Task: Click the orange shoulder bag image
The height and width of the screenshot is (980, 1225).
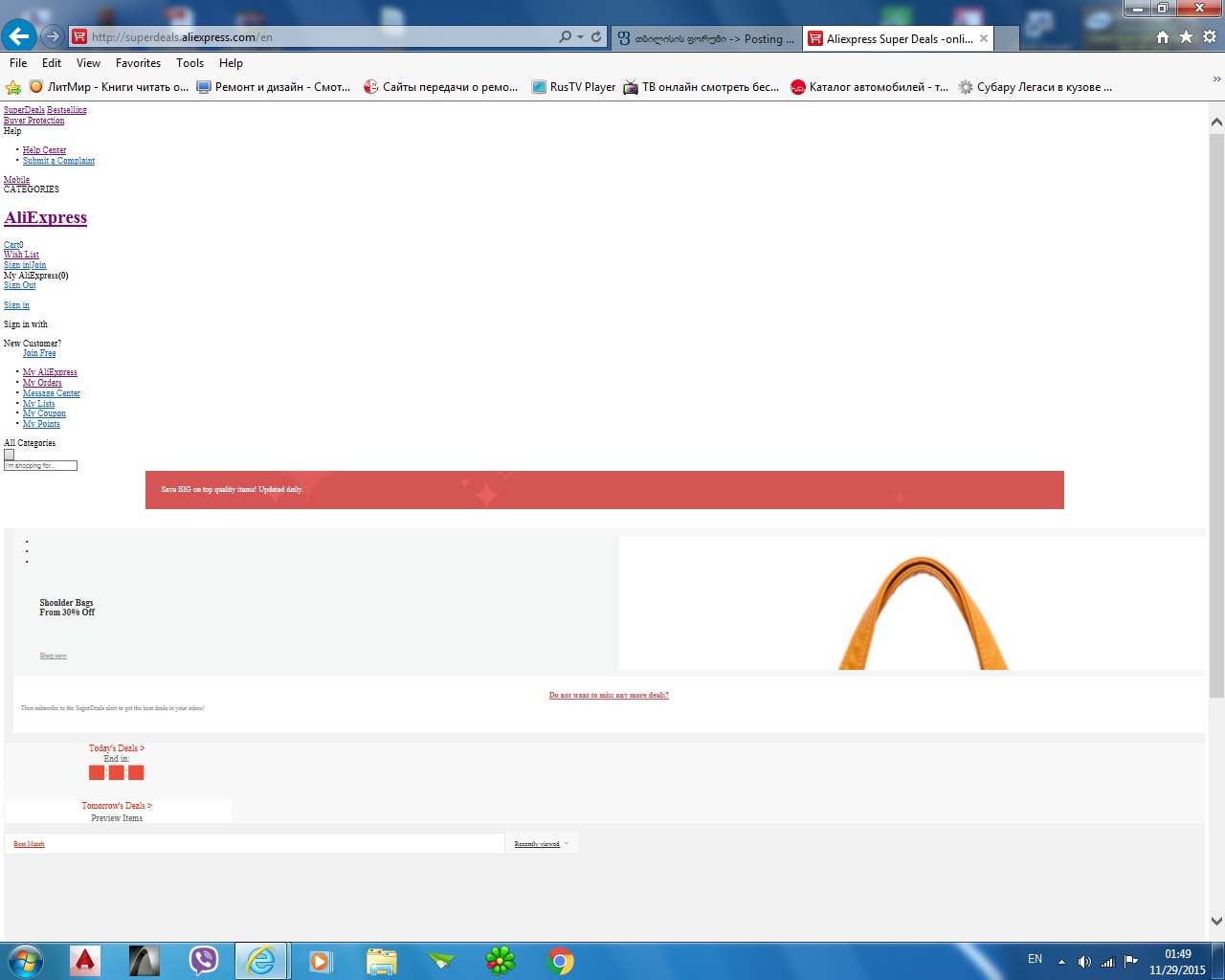Action: pyautogui.click(x=922, y=612)
